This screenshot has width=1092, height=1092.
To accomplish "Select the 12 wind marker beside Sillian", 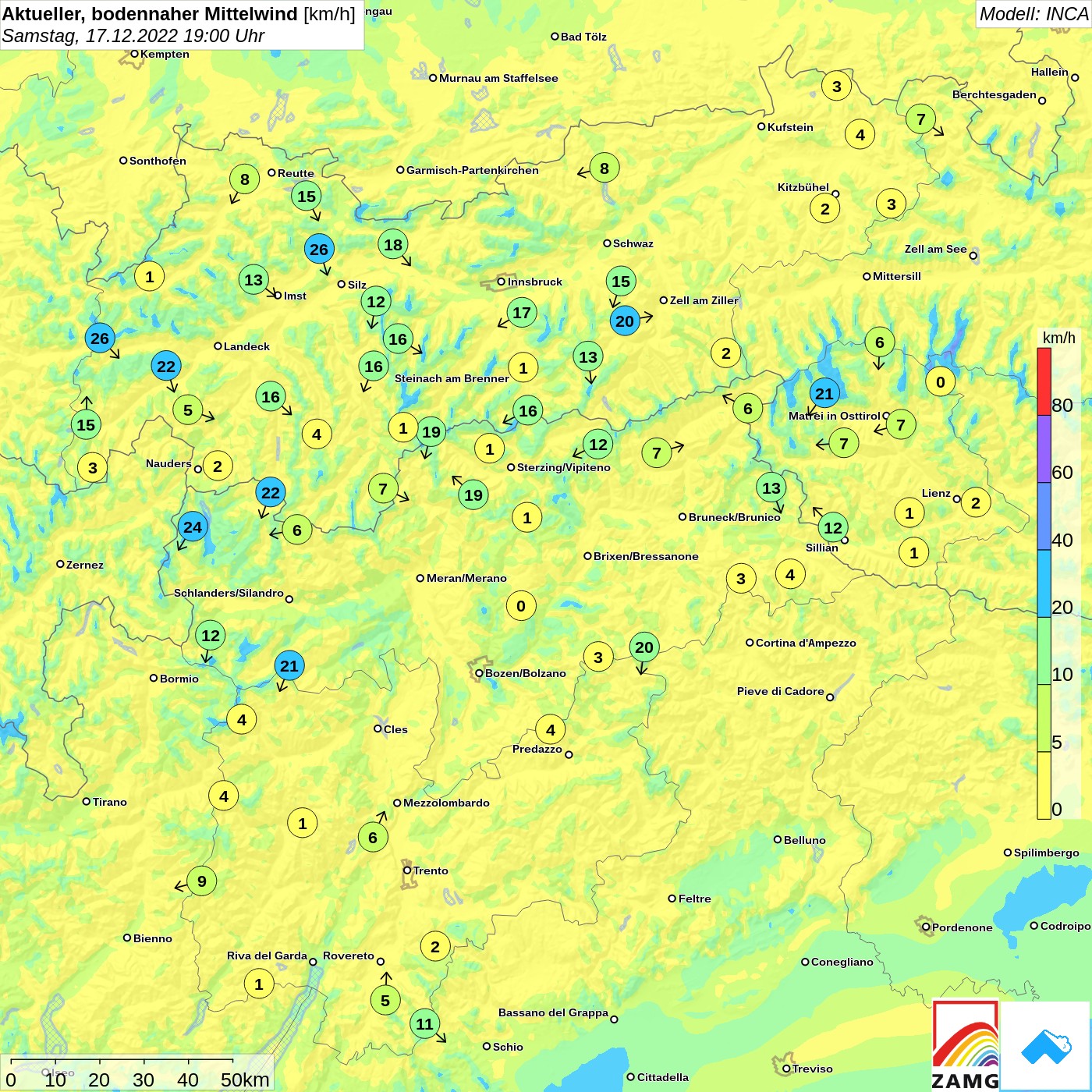I will click(833, 527).
